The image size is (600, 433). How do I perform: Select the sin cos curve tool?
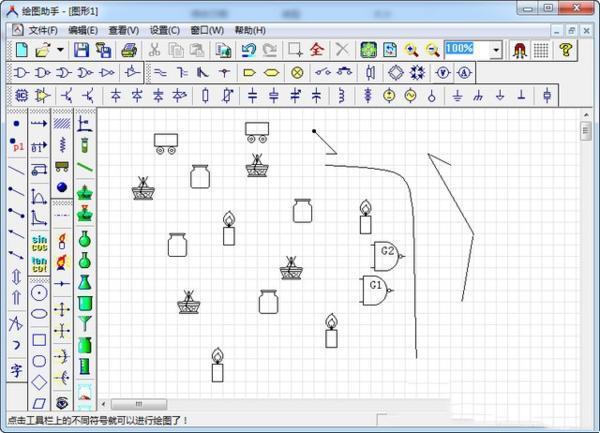point(39,242)
